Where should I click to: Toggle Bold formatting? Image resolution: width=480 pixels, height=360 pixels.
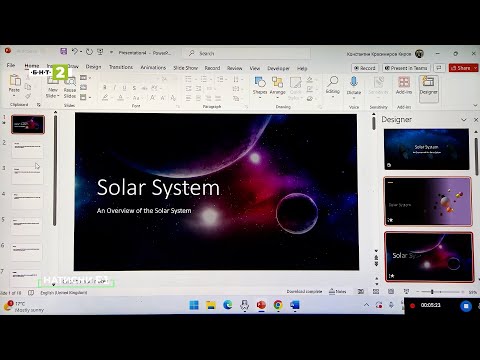pyautogui.click(x=105, y=87)
